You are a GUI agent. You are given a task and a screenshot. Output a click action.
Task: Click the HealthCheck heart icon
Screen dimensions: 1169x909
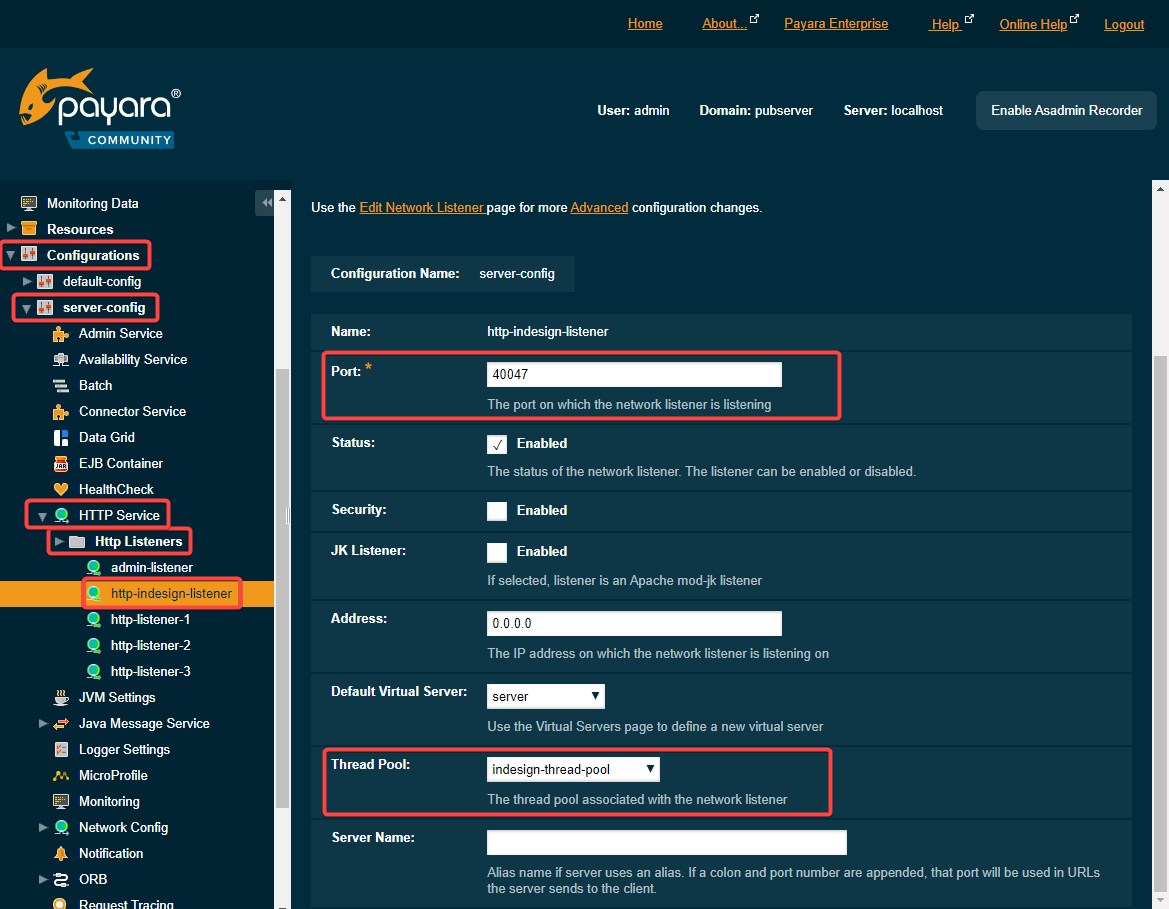tap(60, 489)
